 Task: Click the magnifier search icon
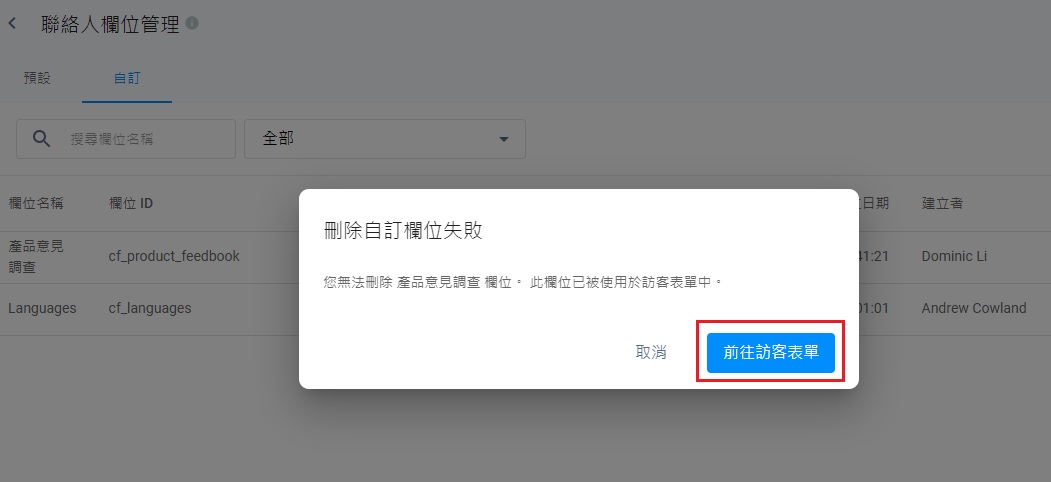click(42, 139)
